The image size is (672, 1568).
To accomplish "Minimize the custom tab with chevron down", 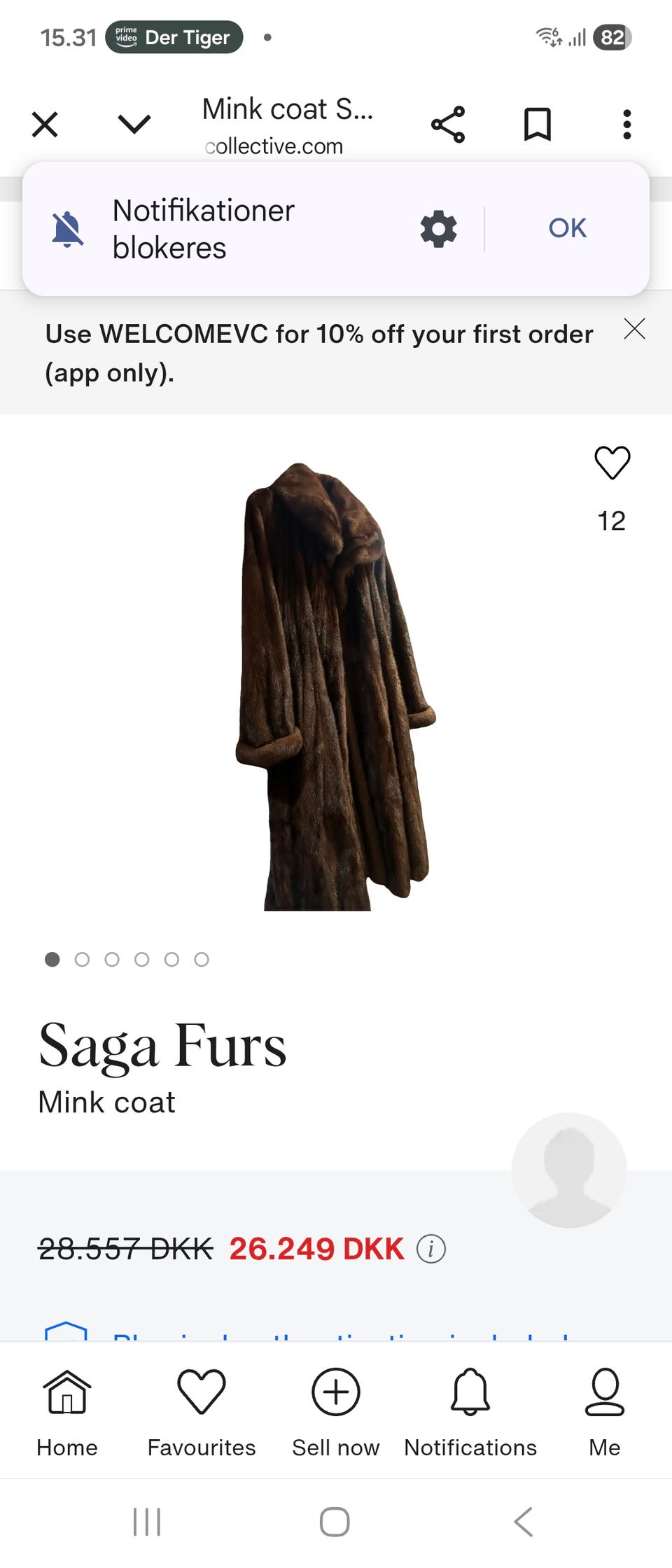I will (134, 125).
